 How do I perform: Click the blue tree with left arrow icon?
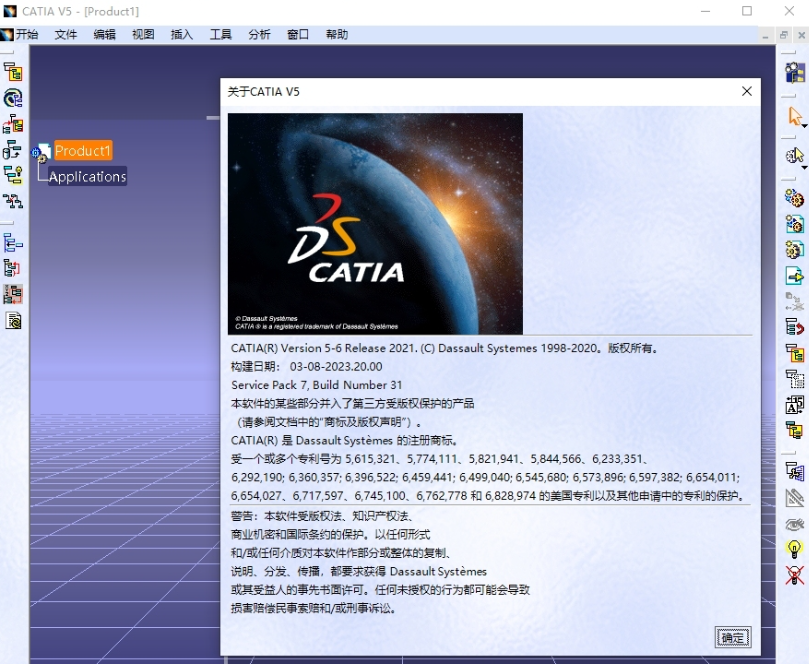pos(13,242)
